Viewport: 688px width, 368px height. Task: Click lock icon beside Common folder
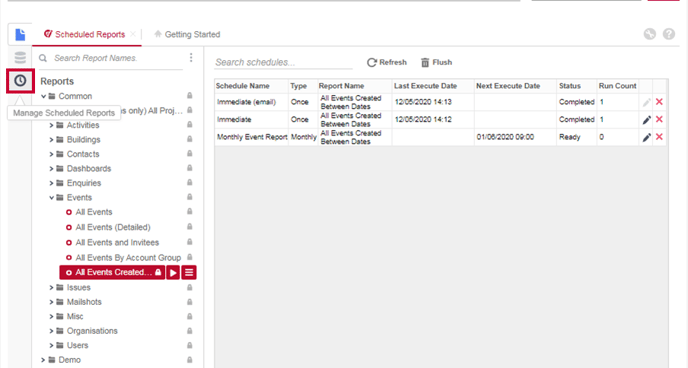(x=190, y=96)
